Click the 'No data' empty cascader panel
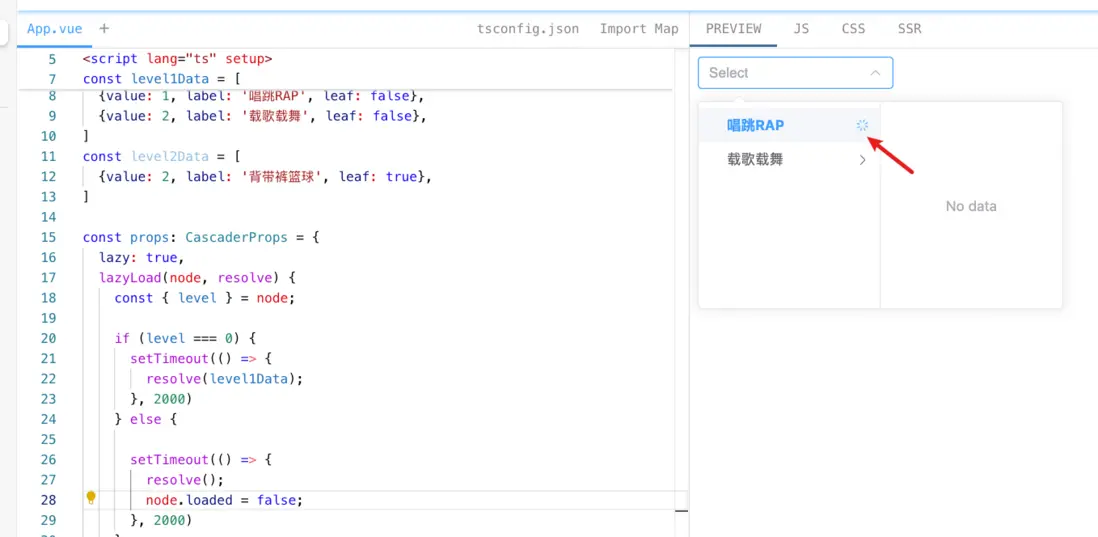Screen dimensions: 1098x537 (x=971, y=206)
